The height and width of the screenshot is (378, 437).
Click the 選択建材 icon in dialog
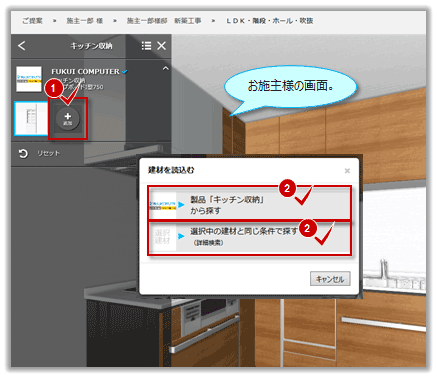coord(162,236)
